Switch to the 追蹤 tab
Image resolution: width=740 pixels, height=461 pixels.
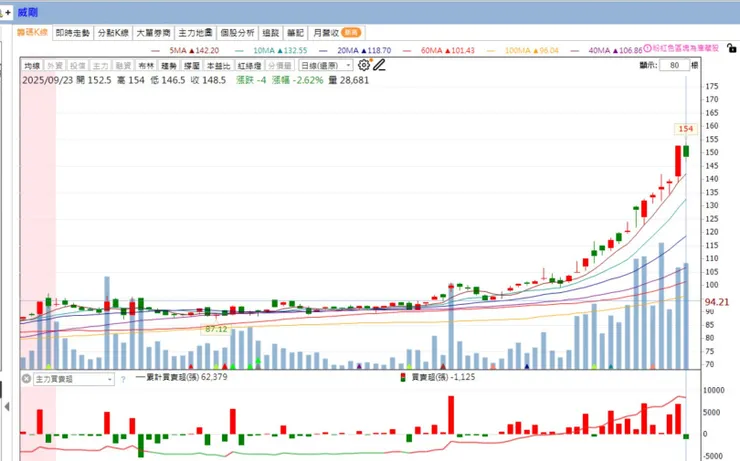tap(271, 33)
